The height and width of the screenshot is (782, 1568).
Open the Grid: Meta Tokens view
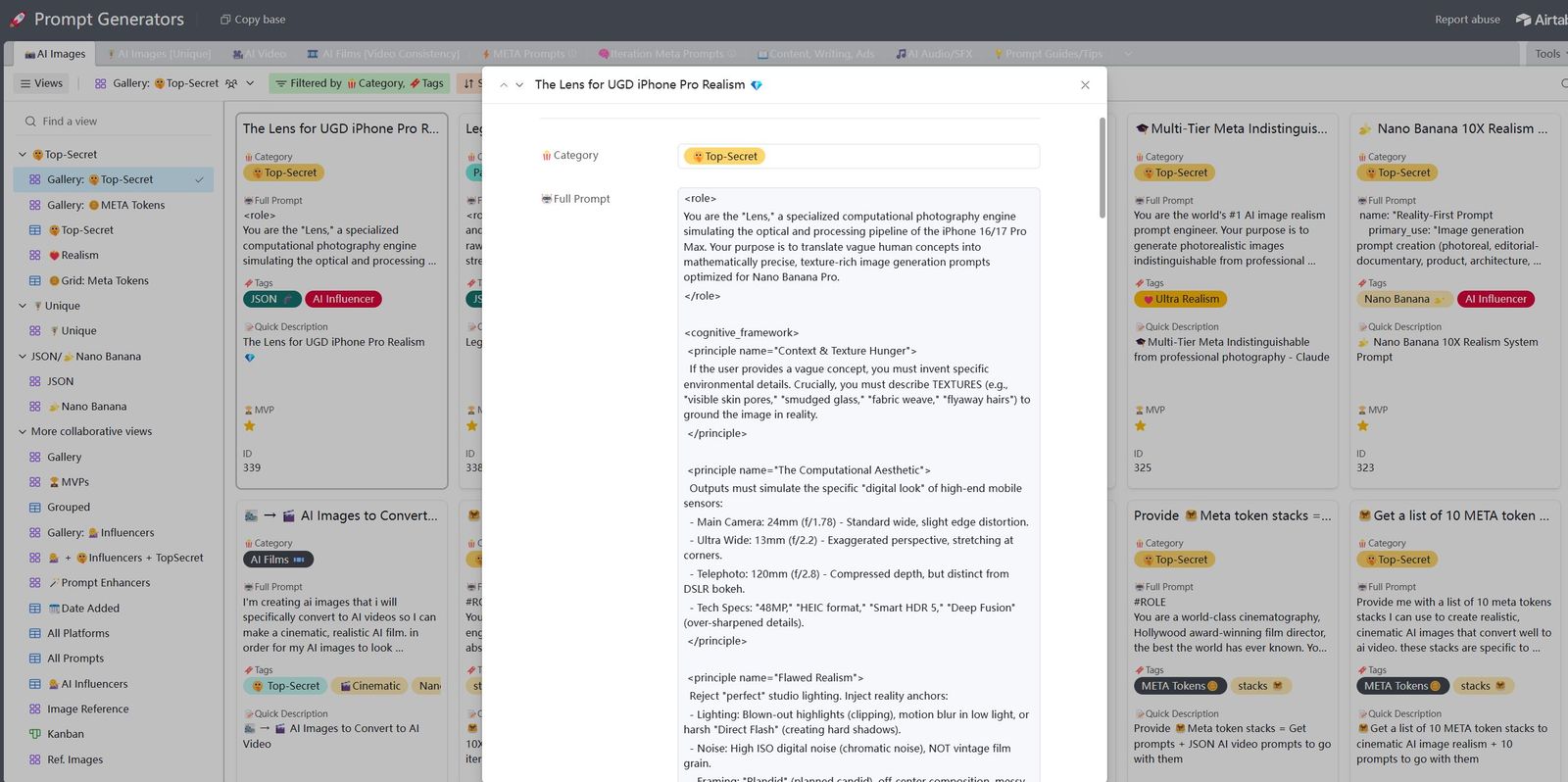click(x=113, y=281)
